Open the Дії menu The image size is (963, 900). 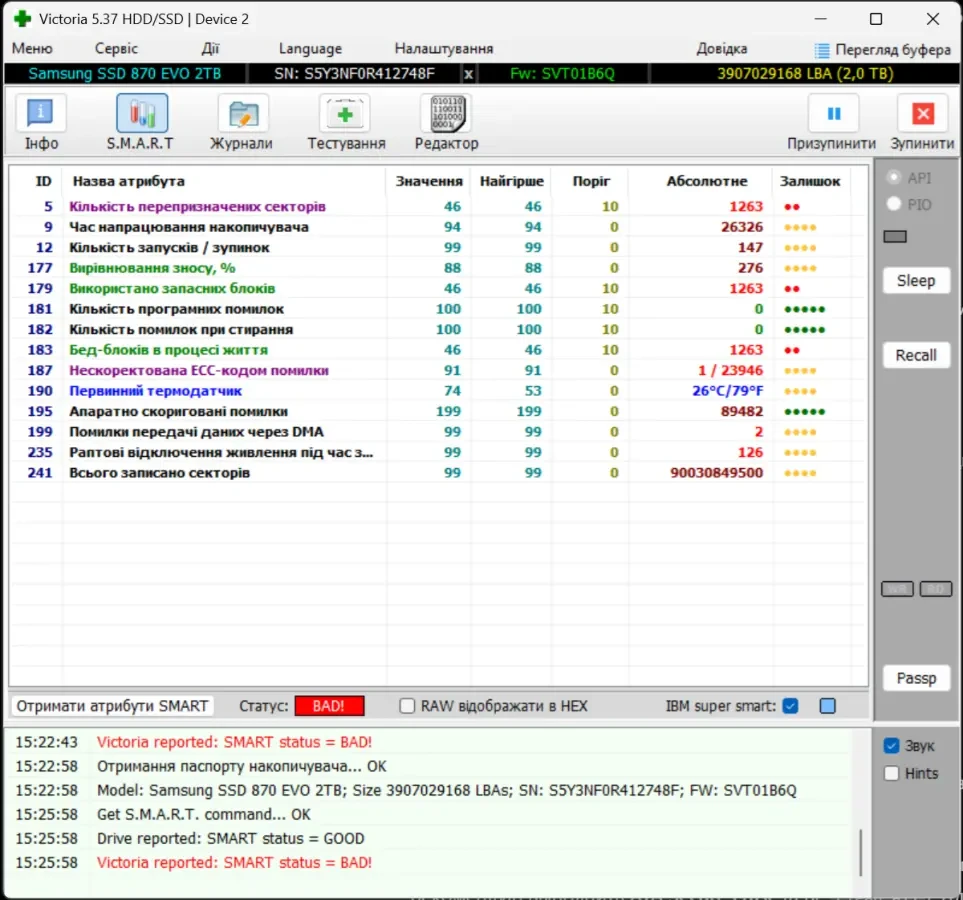coord(210,49)
